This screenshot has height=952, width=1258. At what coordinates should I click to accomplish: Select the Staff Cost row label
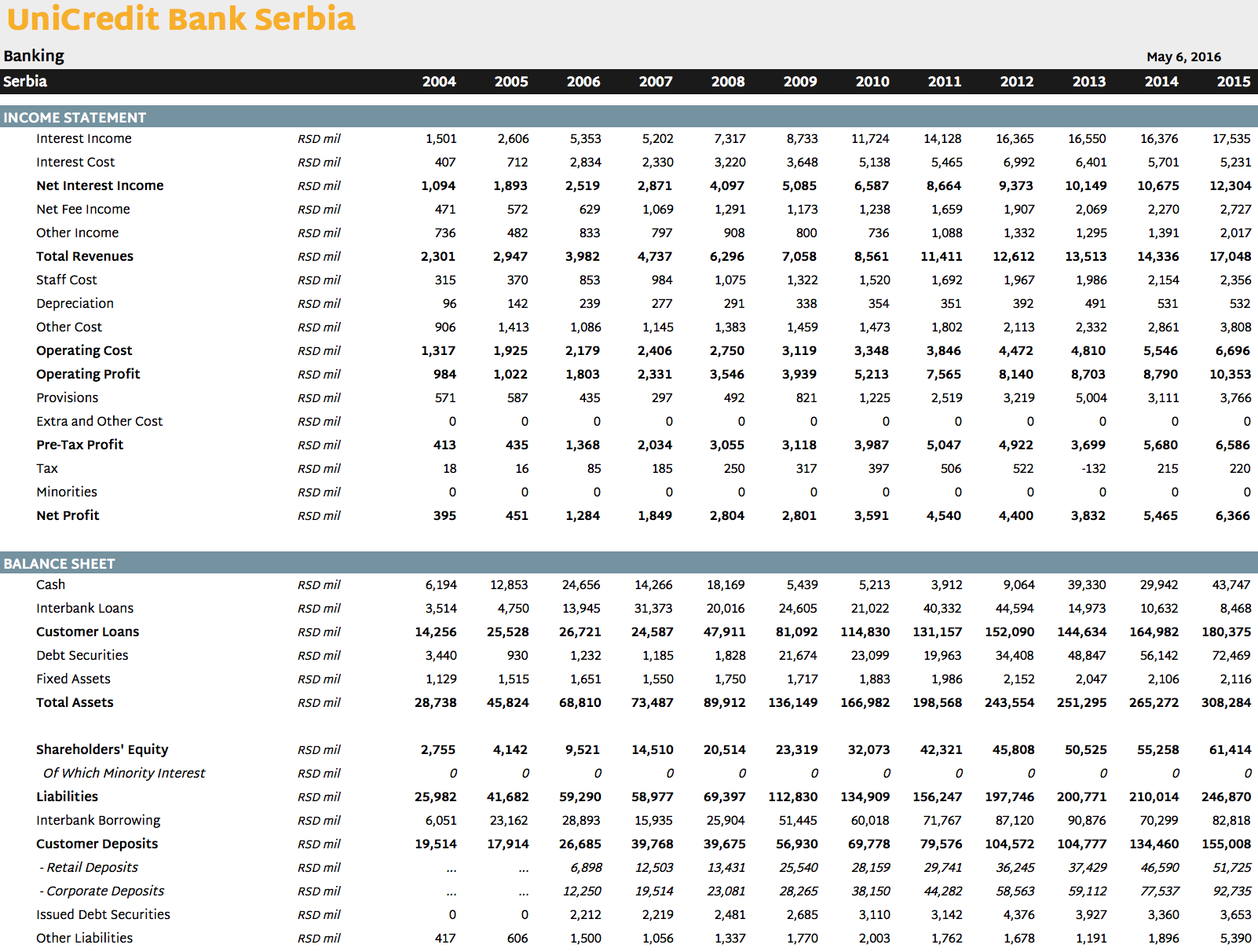pos(67,280)
